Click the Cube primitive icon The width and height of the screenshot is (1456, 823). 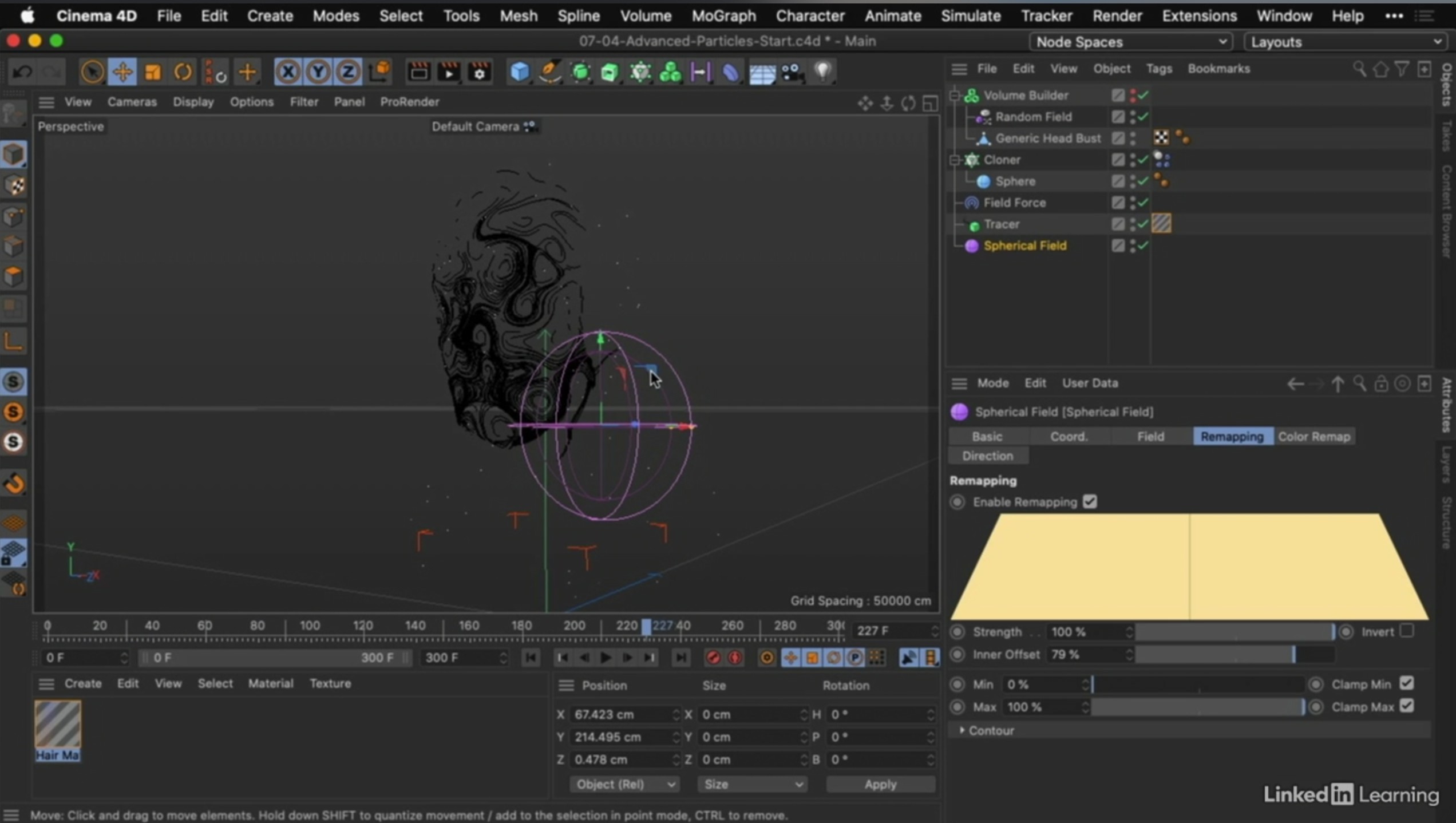[520, 72]
